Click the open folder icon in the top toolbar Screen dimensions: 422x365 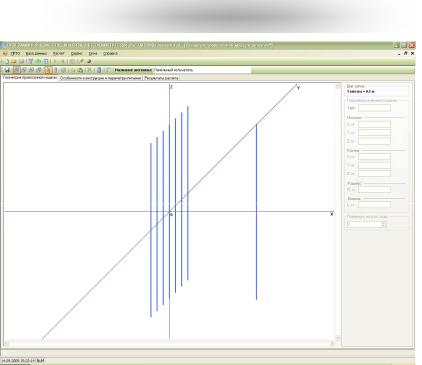(14, 61)
